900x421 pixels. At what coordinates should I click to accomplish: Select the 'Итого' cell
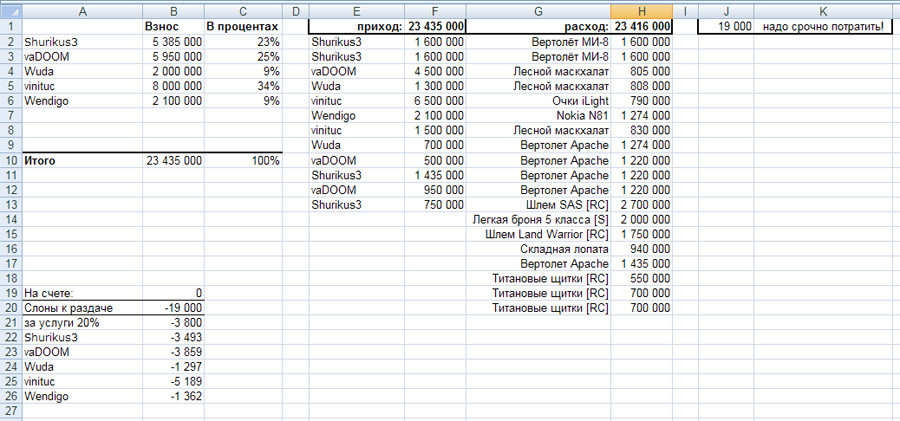pos(82,161)
